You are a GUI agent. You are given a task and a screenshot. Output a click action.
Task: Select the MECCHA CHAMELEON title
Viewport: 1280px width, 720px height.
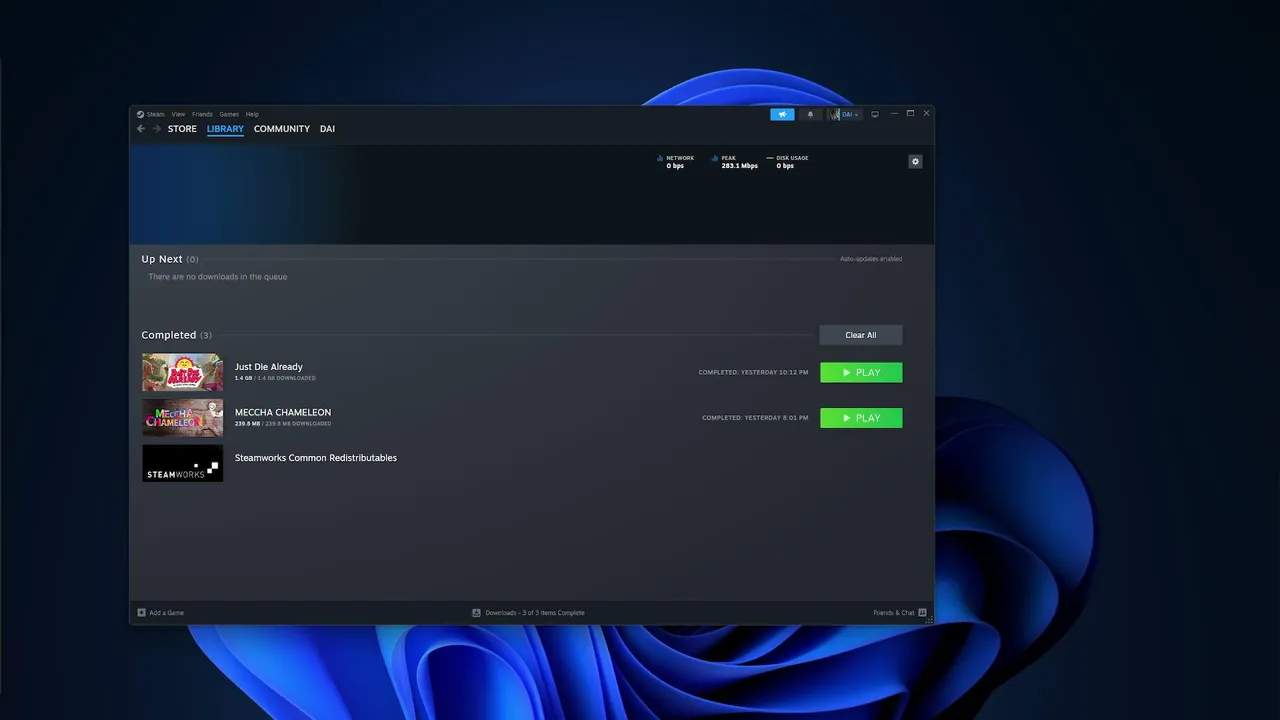pyautogui.click(x=283, y=412)
